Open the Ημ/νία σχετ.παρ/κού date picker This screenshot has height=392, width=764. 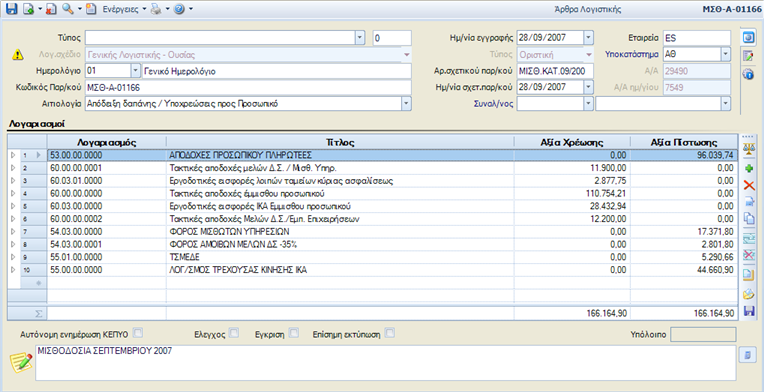589,87
